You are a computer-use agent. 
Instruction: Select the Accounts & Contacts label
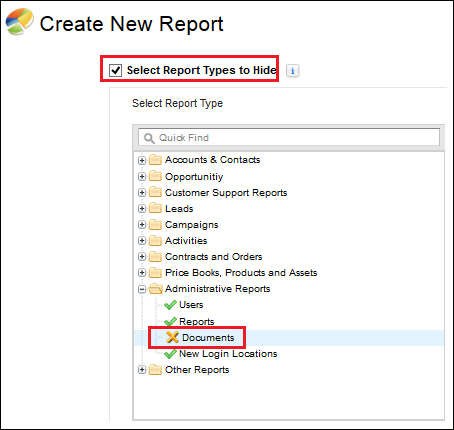click(x=212, y=160)
